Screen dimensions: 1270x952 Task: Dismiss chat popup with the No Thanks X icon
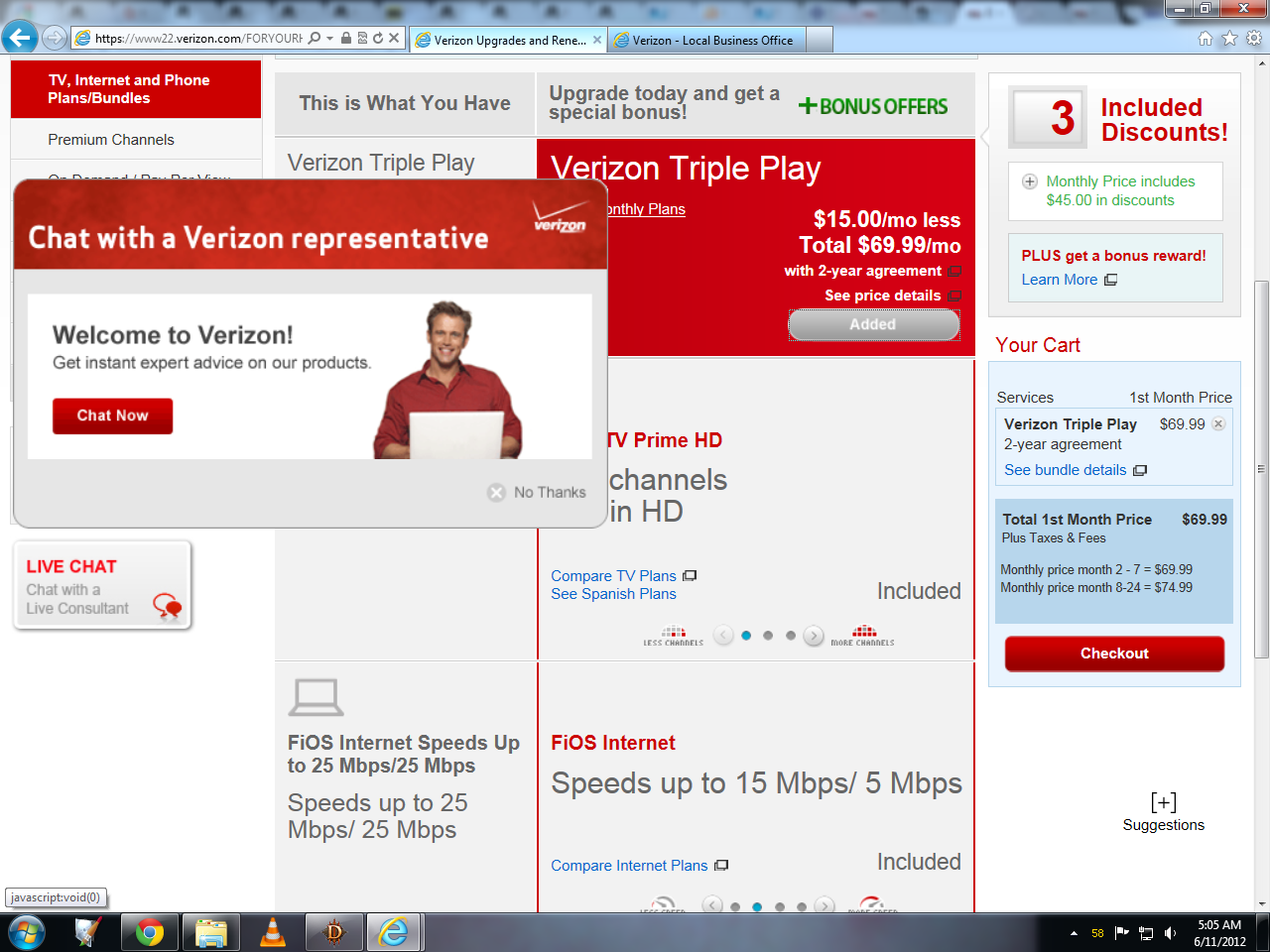click(497, 493)
